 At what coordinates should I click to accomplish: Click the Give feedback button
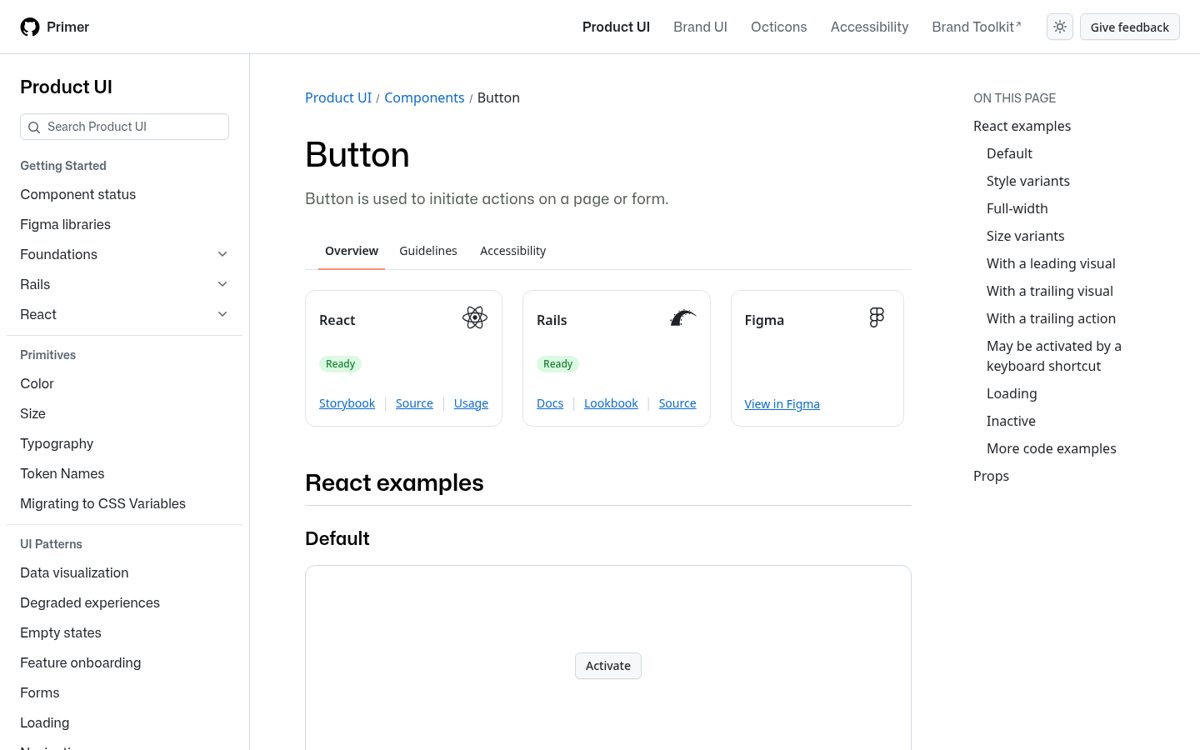click(1130, 27)
